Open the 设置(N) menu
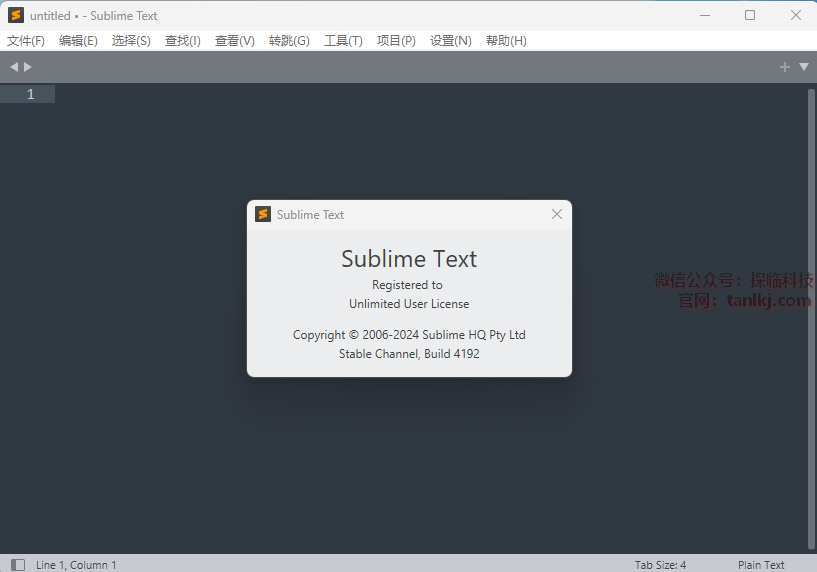 coord(451,41)
